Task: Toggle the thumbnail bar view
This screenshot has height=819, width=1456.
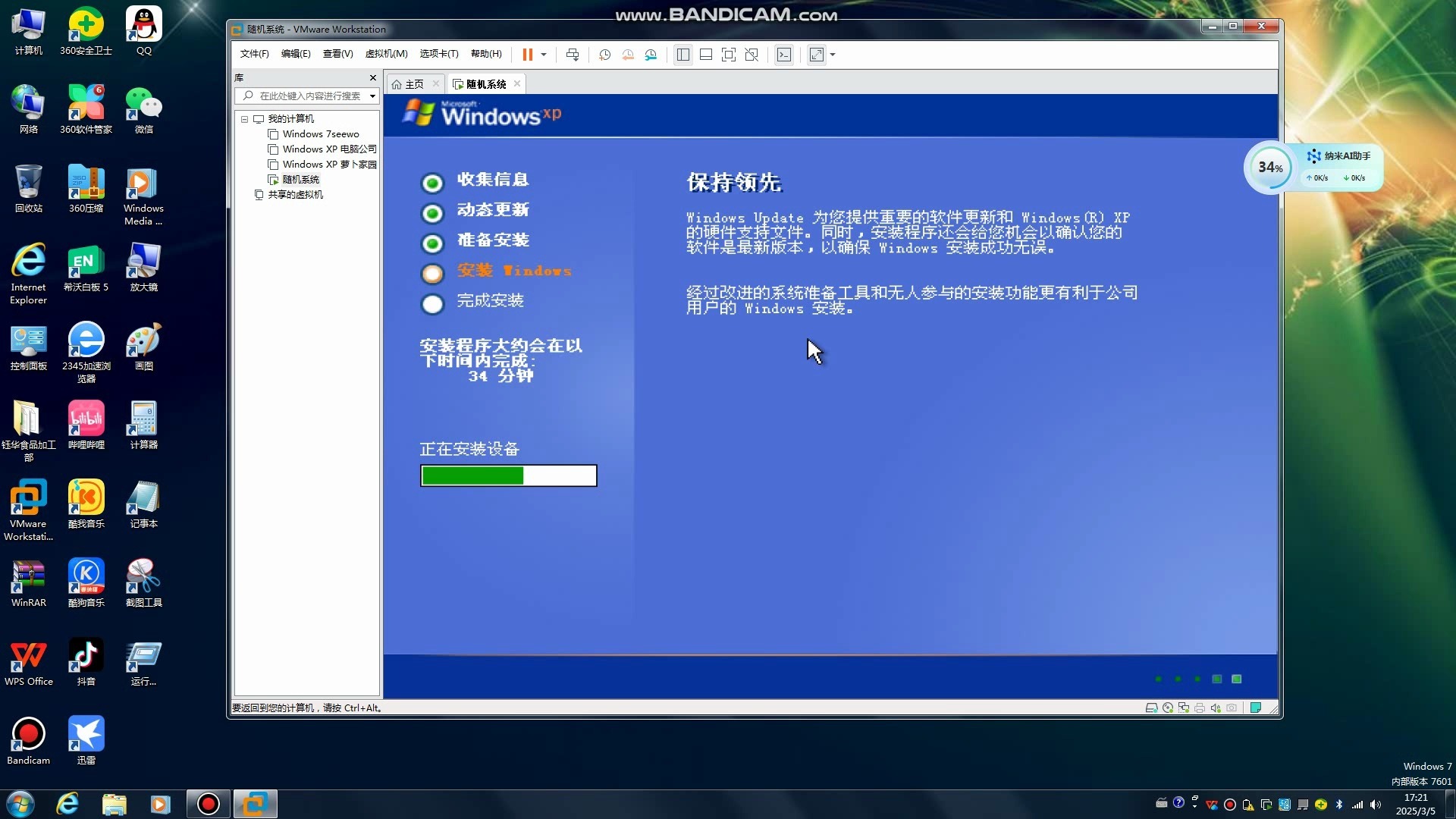Action: (x=705, y=55)
